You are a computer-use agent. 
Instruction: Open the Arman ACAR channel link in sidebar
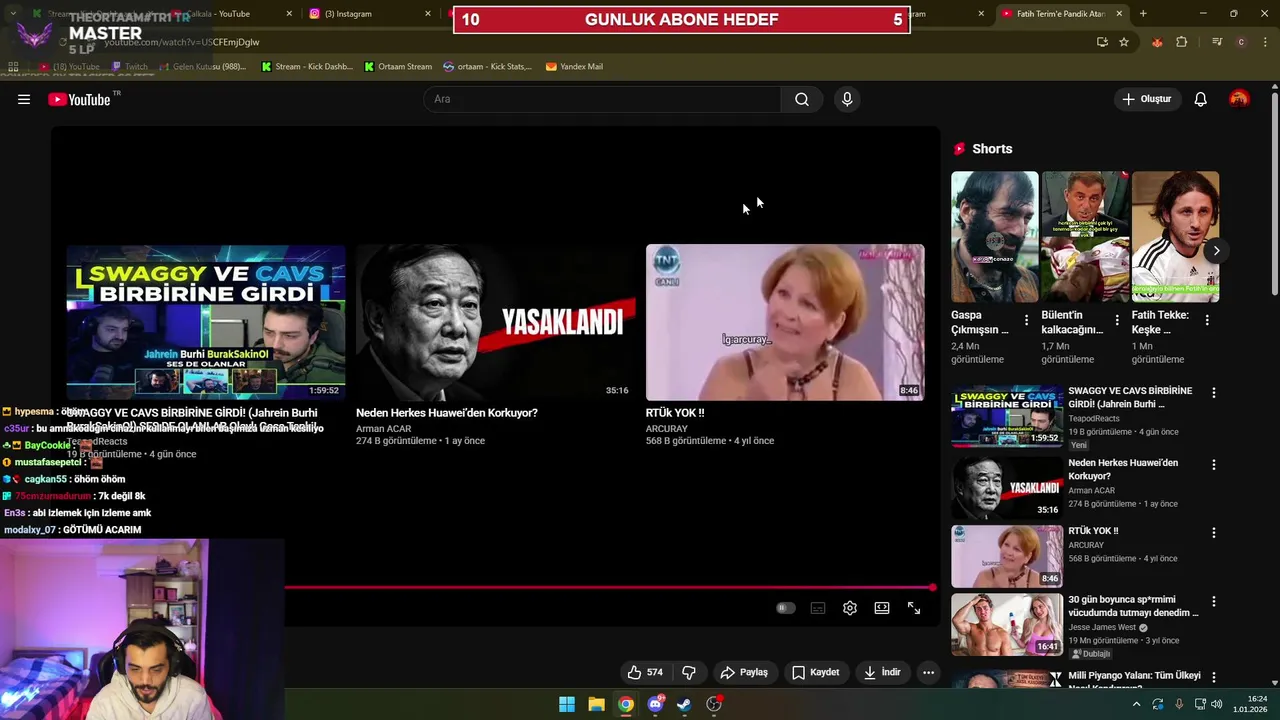point(1091,490)
